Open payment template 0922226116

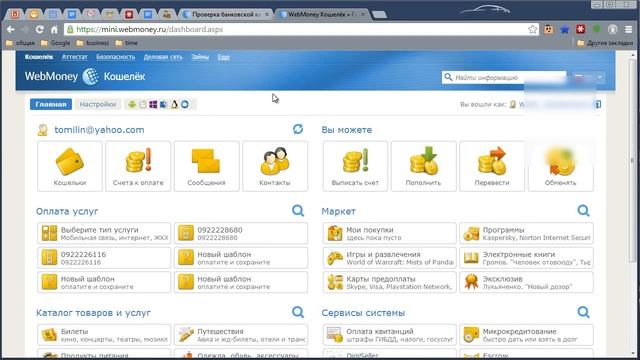pyautogui.click(x=104, y=258)
